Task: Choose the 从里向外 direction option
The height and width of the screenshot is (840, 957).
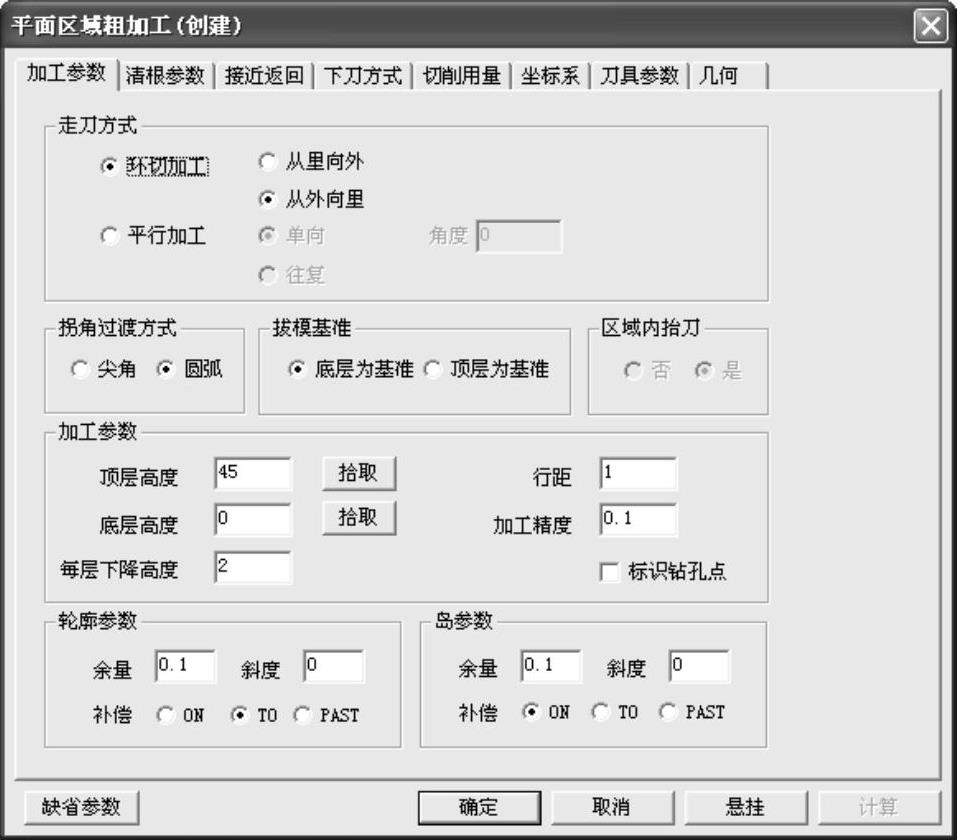Action: [x=267, y=162]
